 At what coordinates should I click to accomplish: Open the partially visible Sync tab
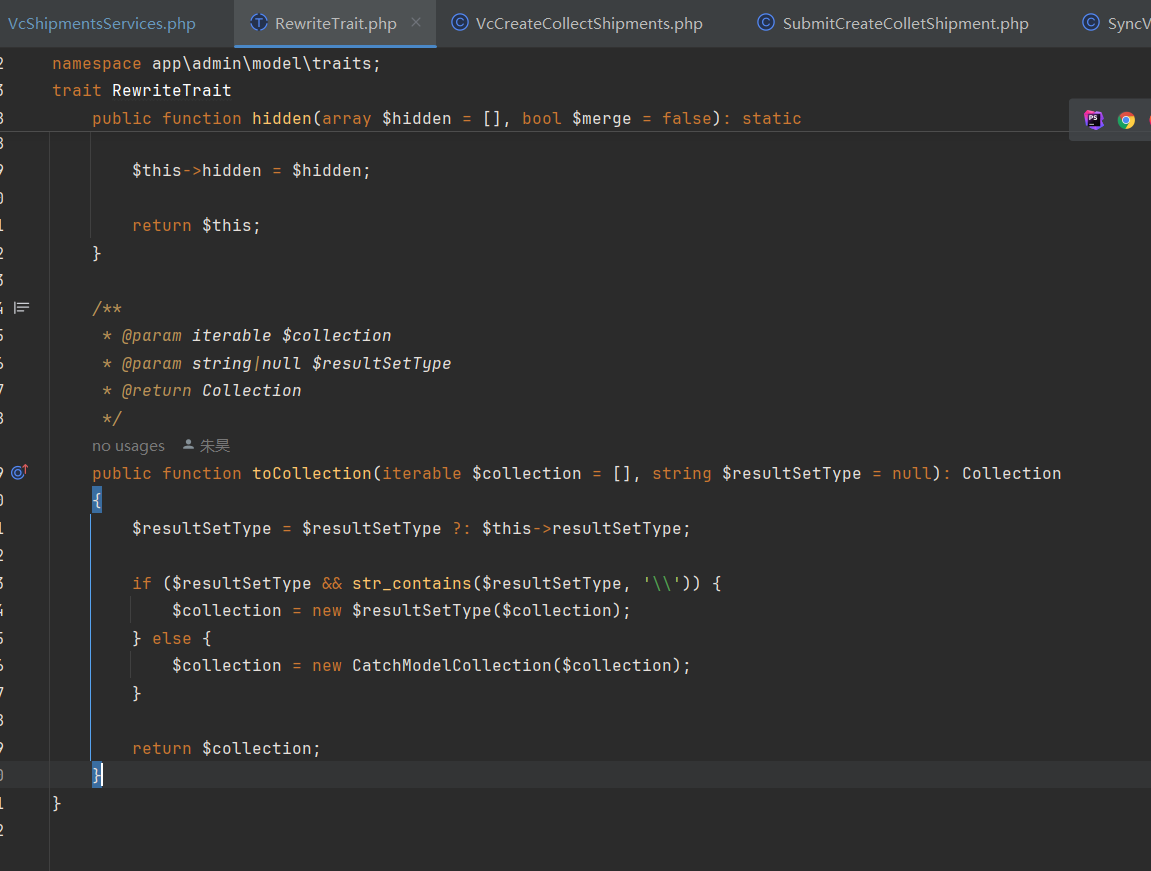point(1116,23)
